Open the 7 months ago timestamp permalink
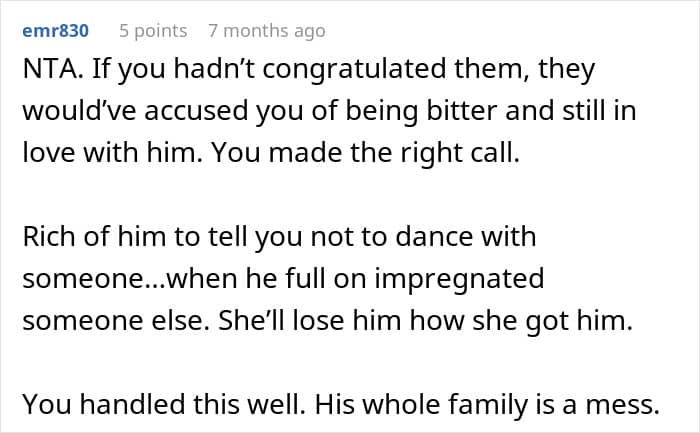 [x=266, y=31]
